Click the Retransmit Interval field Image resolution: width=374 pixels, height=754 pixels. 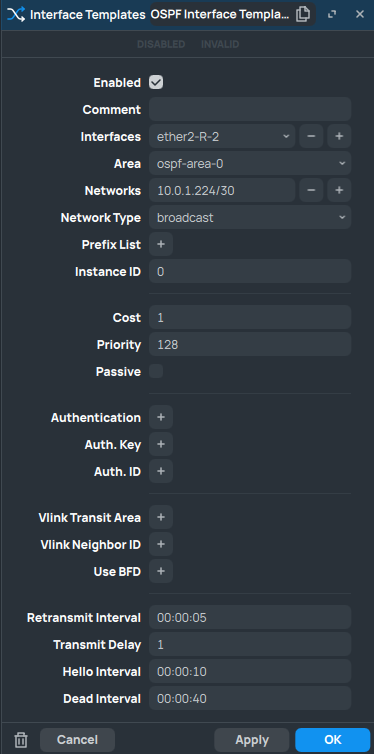[250, 617]
